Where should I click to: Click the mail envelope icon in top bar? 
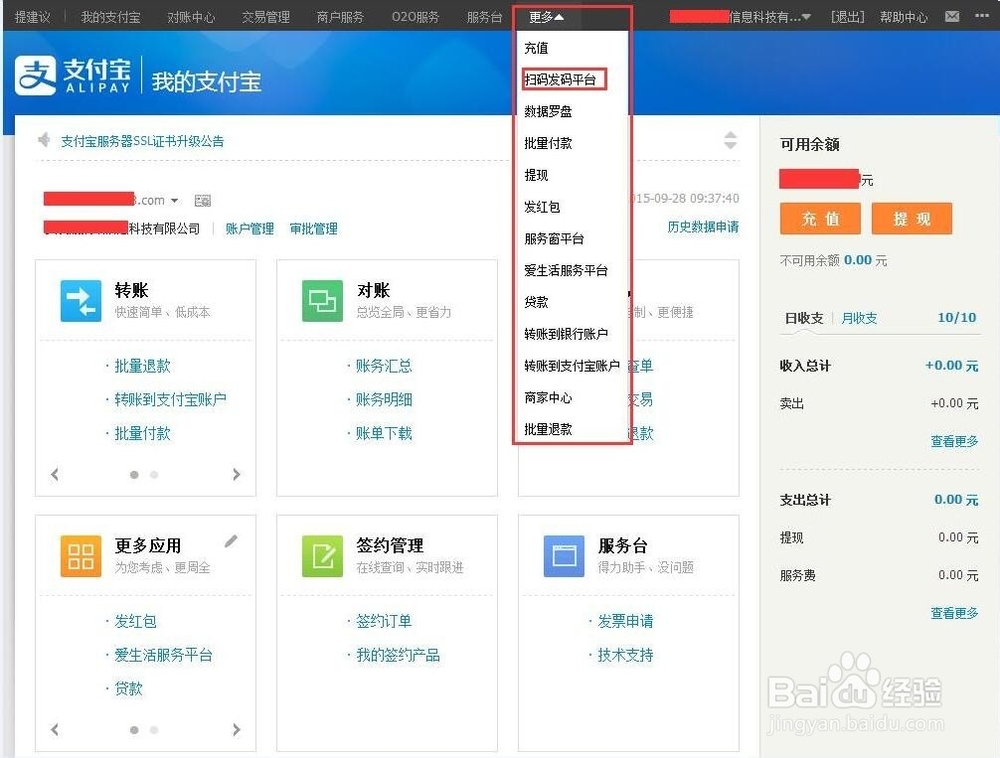click(952, 16)
